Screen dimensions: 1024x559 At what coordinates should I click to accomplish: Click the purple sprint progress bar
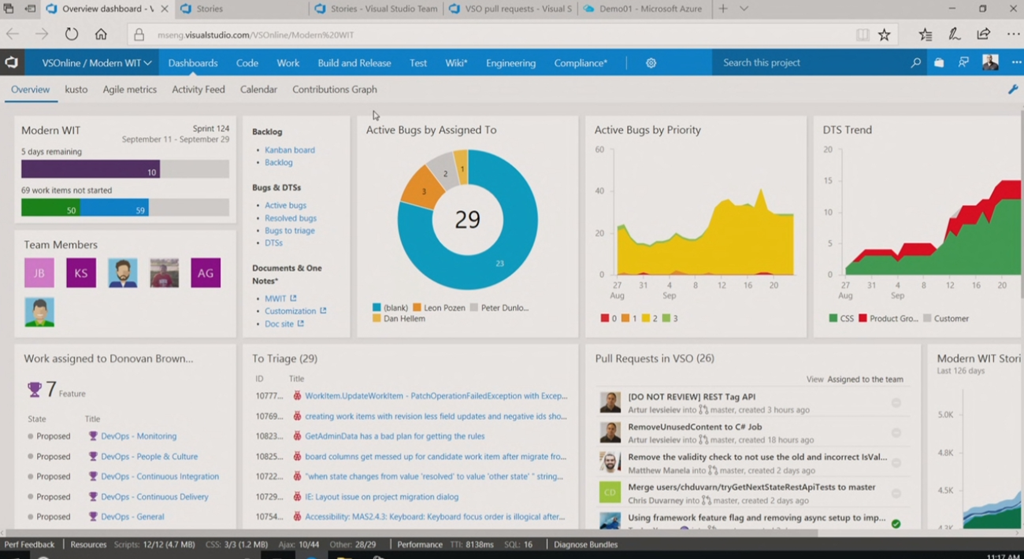coord(90,171)
